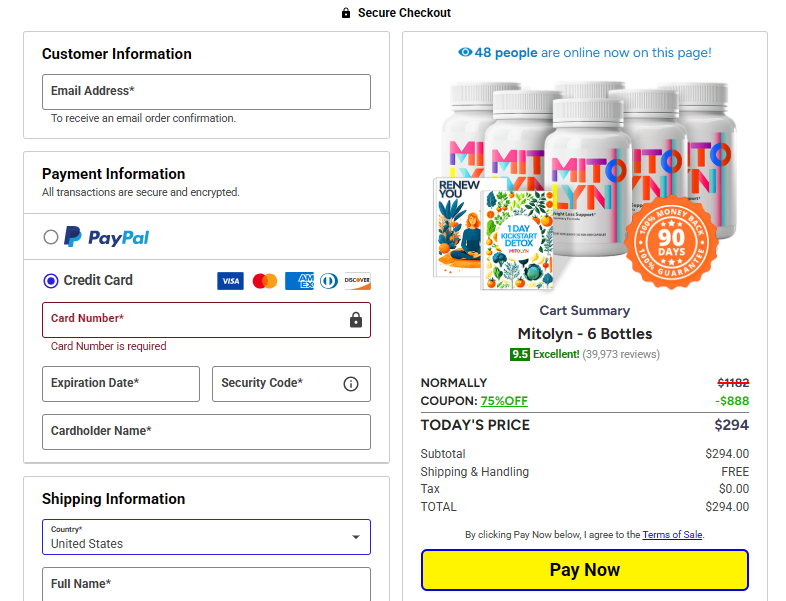
Task: Focus the Email Address field
Action: [x=206, y=92]
